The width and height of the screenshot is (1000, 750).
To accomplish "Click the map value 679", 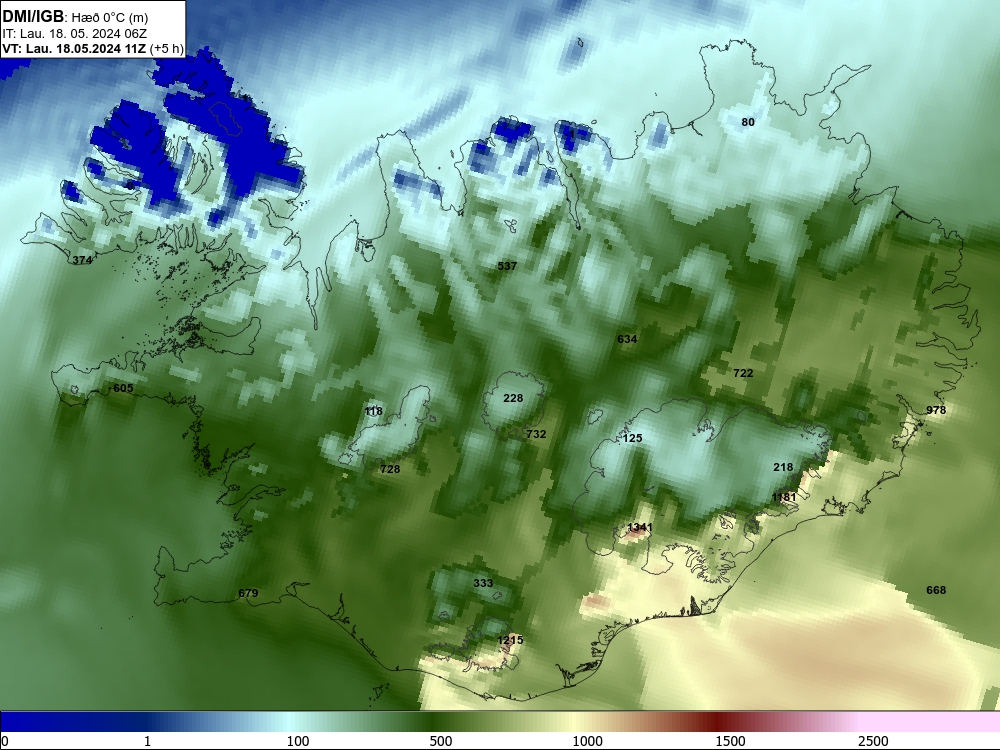I will pos(248,593).
